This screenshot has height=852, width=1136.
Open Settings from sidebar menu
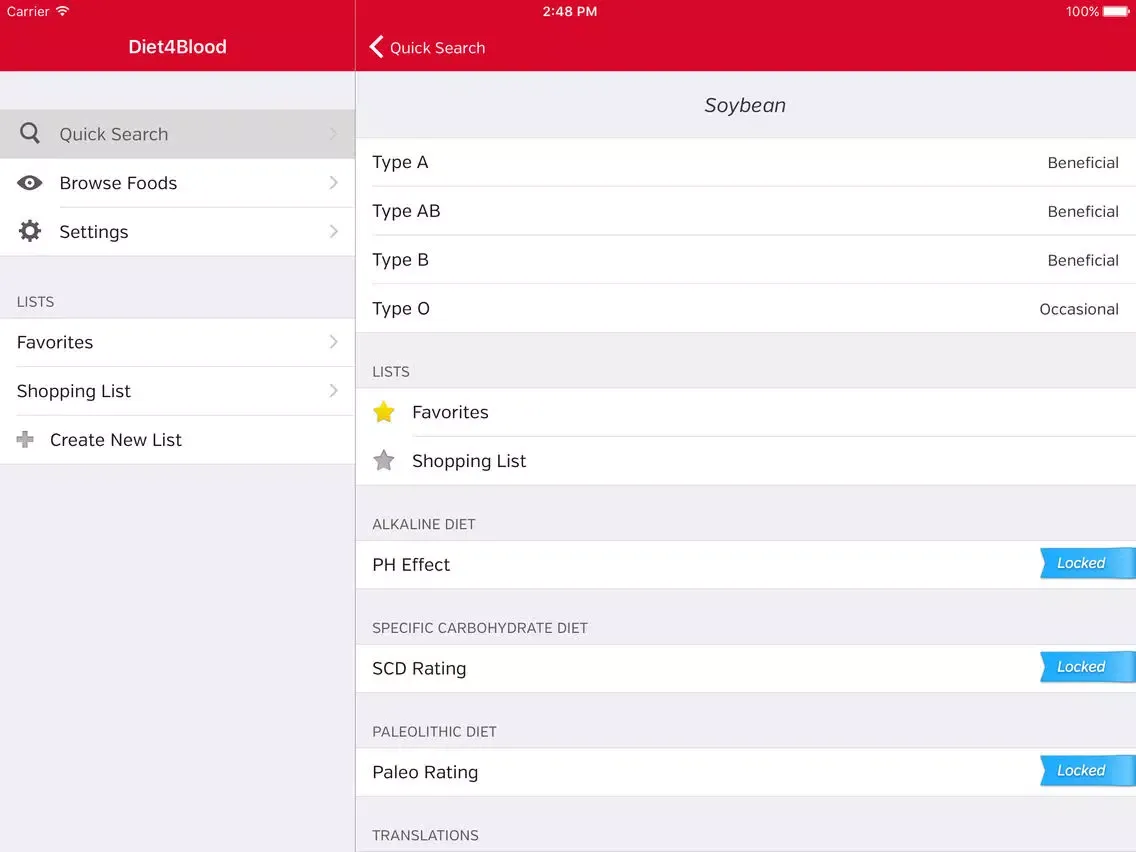coord(178,231)
